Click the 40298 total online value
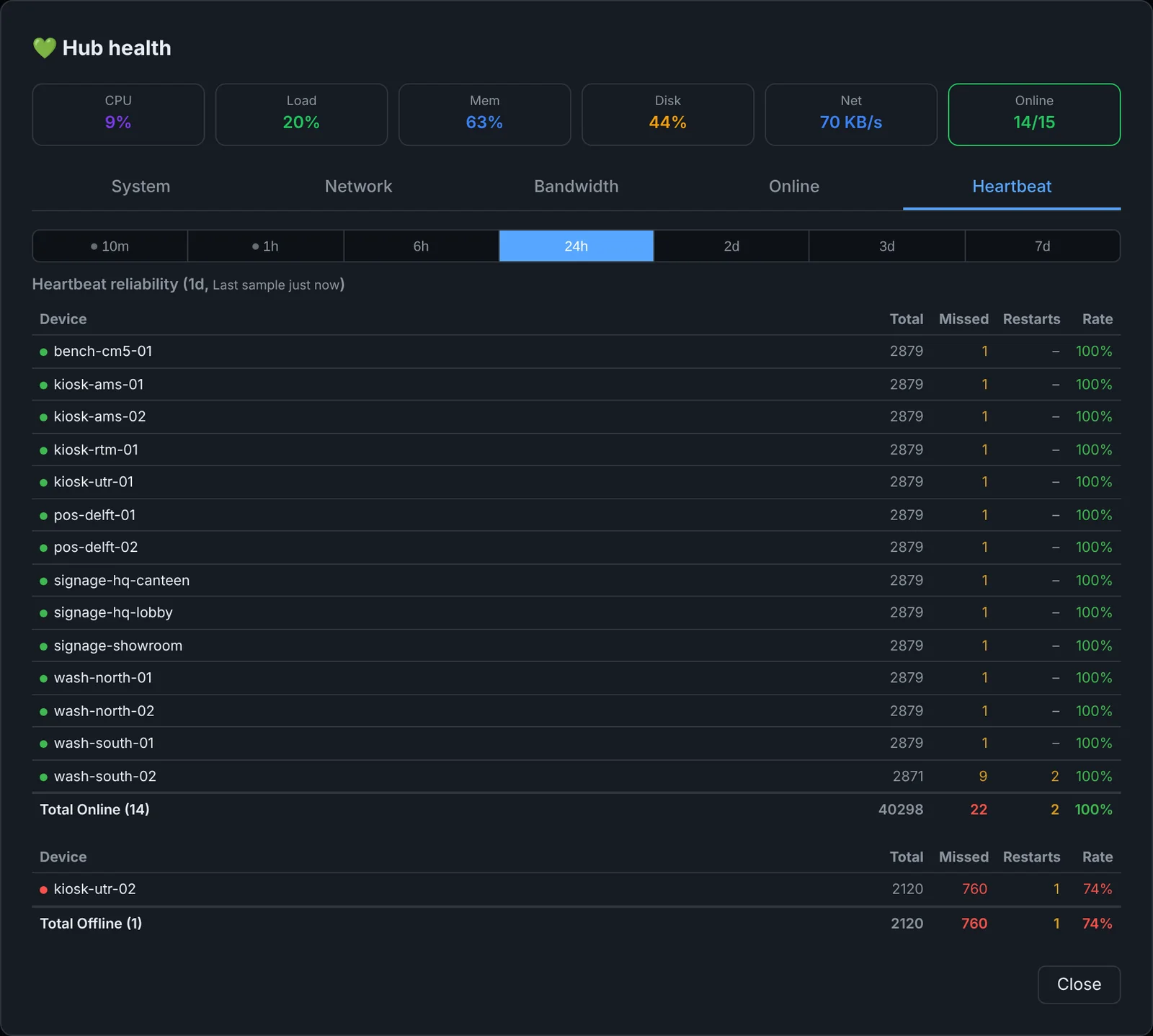The width and height of the screenshot is (1153, 1036). 901,810
